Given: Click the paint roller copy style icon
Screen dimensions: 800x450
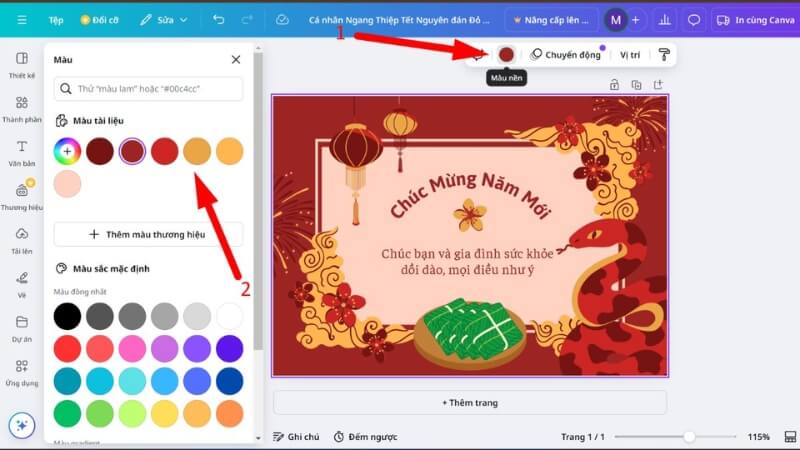Looking at the screenshot, I should (x=663, y=55).
